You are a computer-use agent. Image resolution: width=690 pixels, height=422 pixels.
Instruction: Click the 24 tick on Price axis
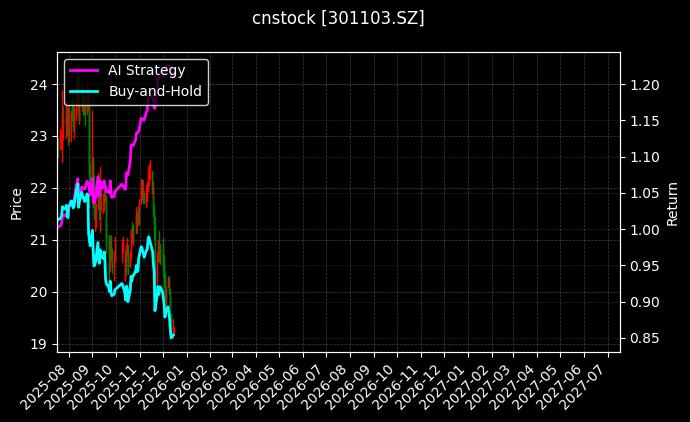[40, 84]
